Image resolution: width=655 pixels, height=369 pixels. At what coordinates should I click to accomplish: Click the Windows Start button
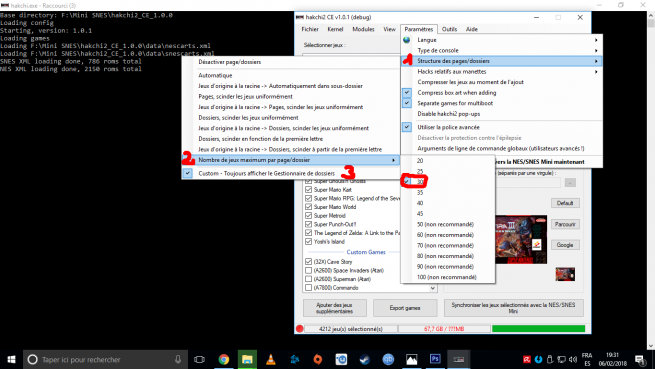click(11, 359)
